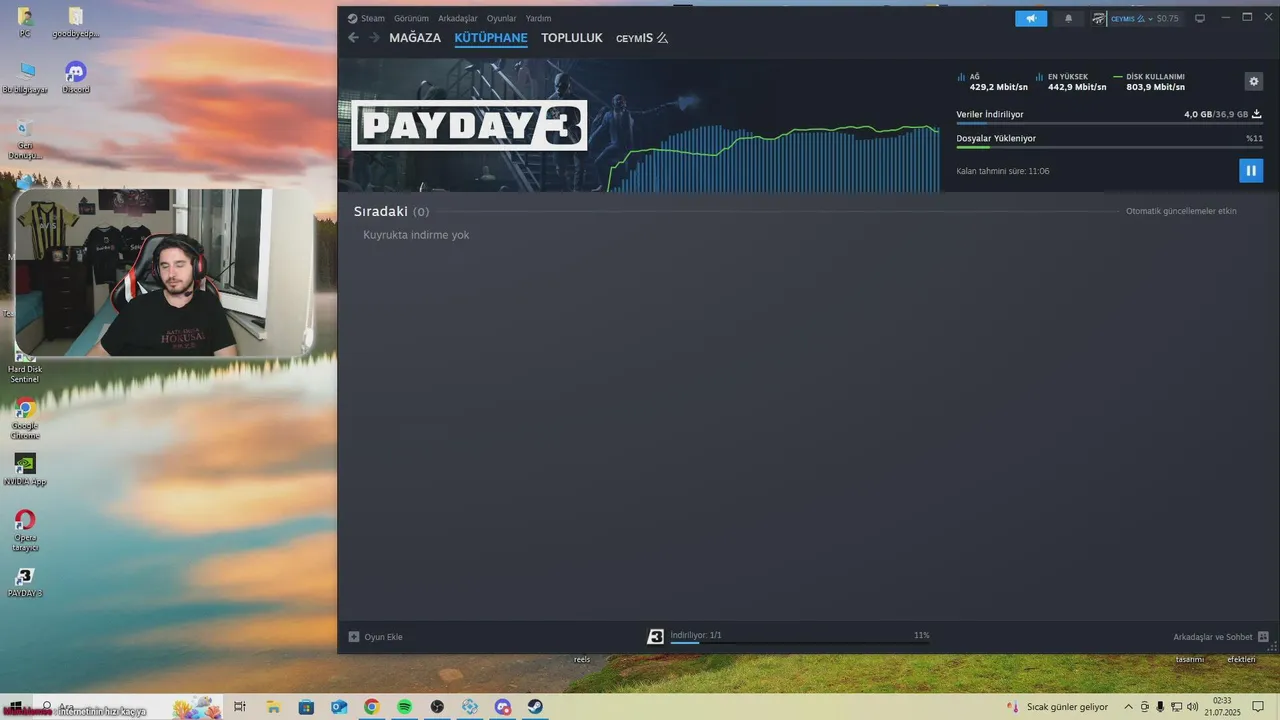The image size is (1280, 720).
Task: Select the NVIDIA App desktop shortcut
Action: (x=25, y=470)
